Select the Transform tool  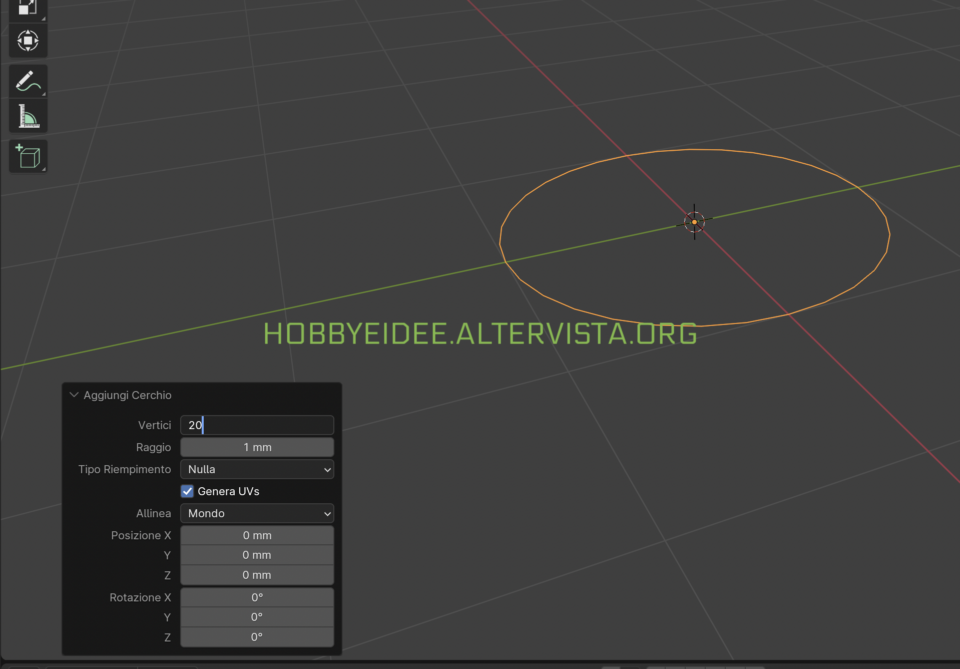[x=28, y=40]
